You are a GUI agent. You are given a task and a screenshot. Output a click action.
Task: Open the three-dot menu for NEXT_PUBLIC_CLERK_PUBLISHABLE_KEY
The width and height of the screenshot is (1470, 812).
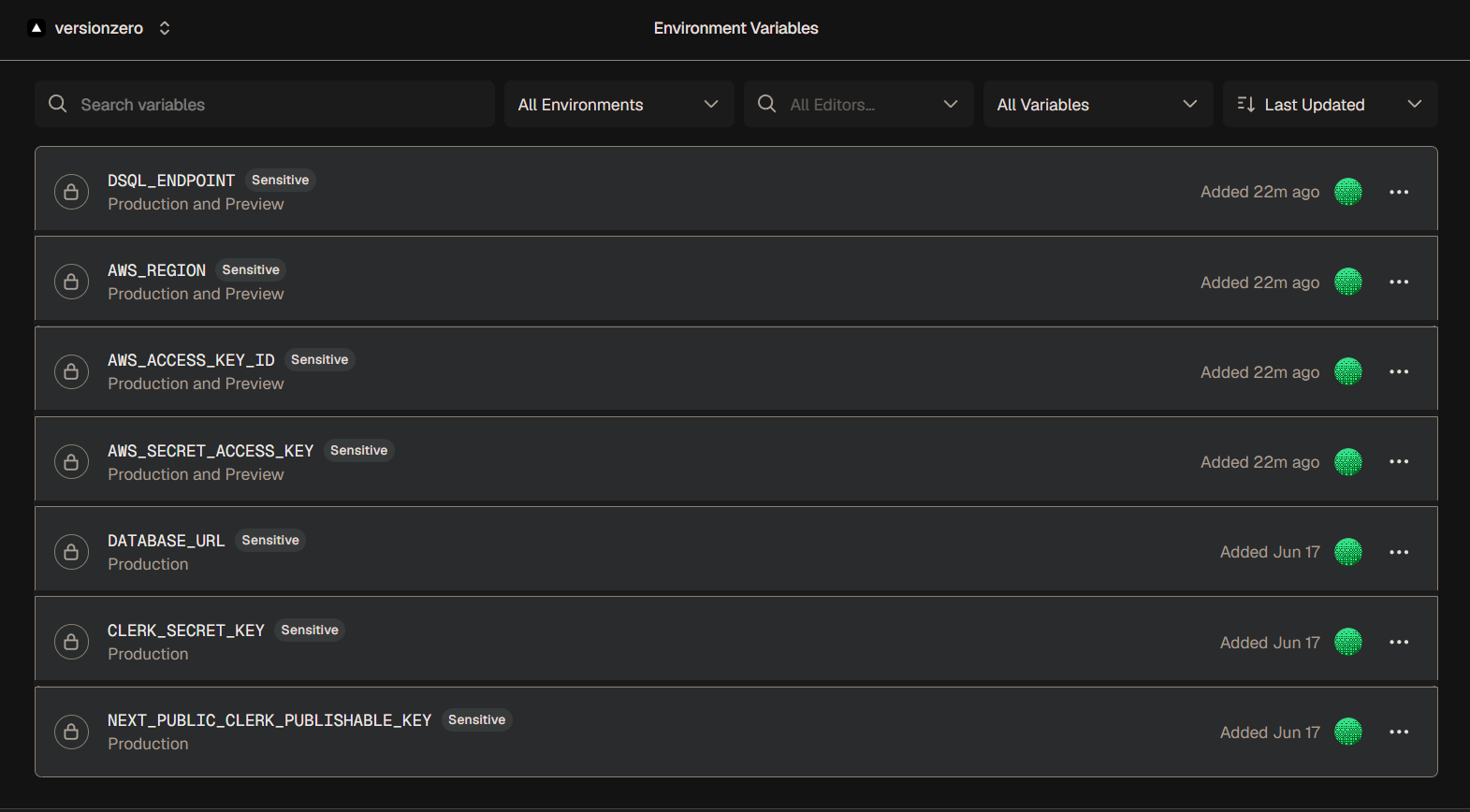[x=1399, y=732]
